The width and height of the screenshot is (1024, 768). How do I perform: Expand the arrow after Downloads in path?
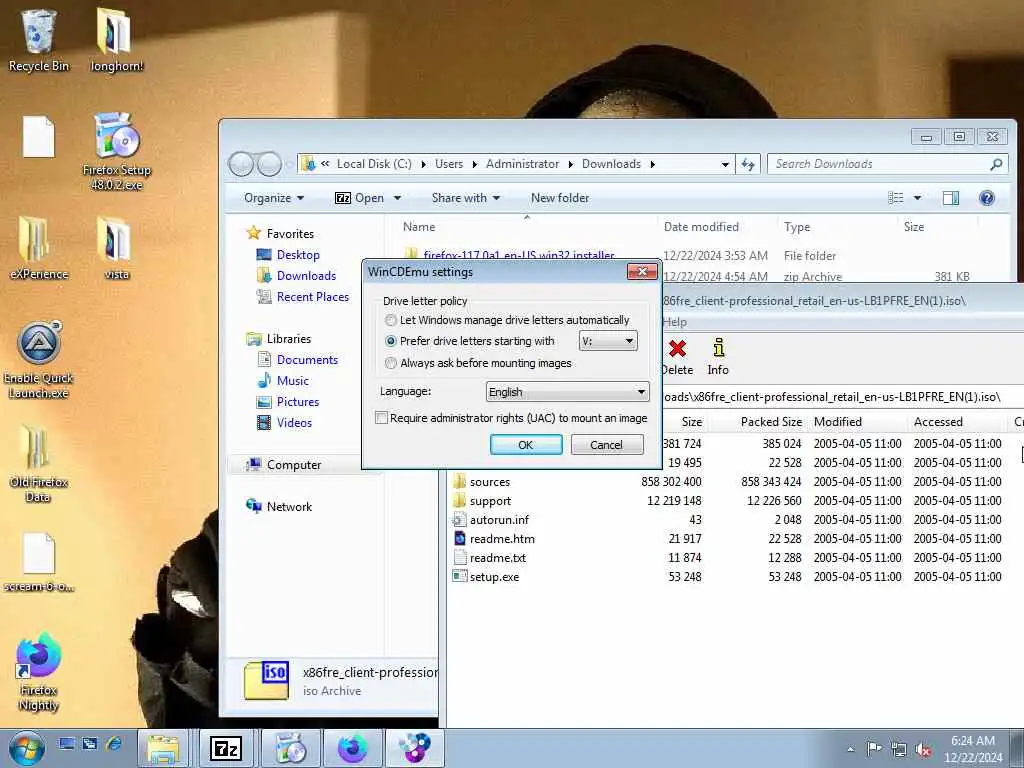(x=652, y=165)
